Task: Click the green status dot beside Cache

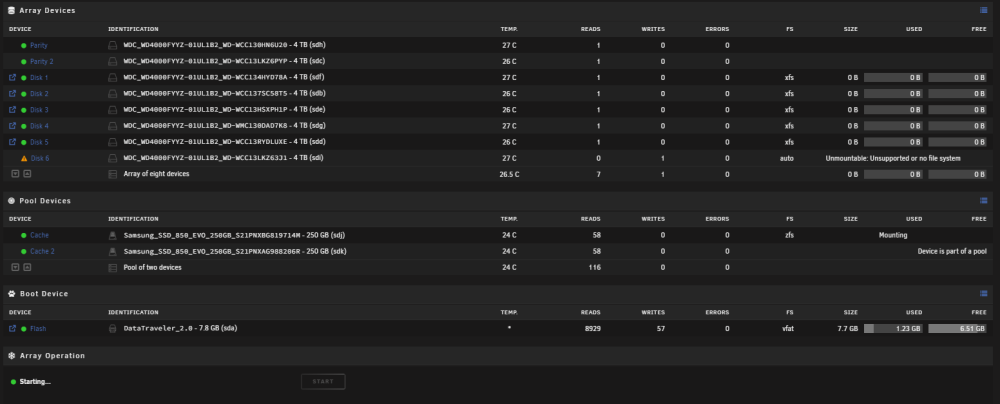Action: [x=24, y=236]
